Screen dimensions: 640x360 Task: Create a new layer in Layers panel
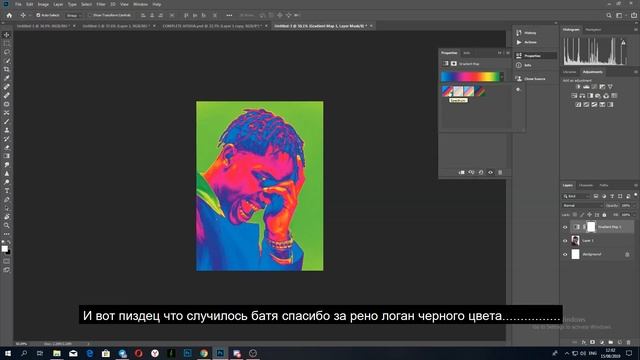click(620, 342)
